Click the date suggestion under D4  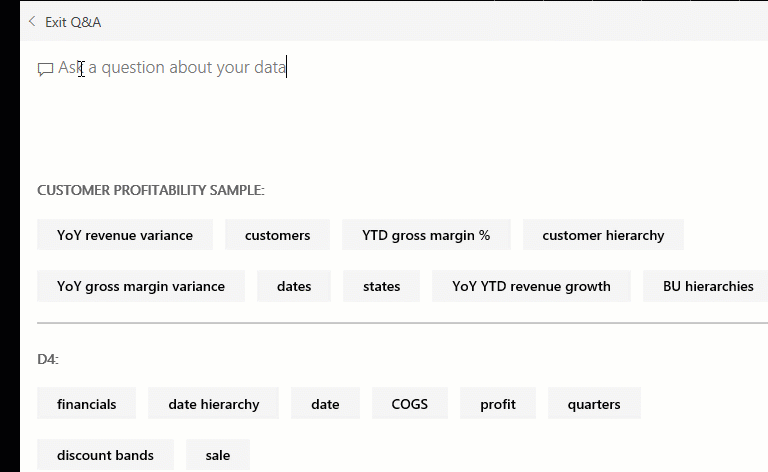coord(325,404)
